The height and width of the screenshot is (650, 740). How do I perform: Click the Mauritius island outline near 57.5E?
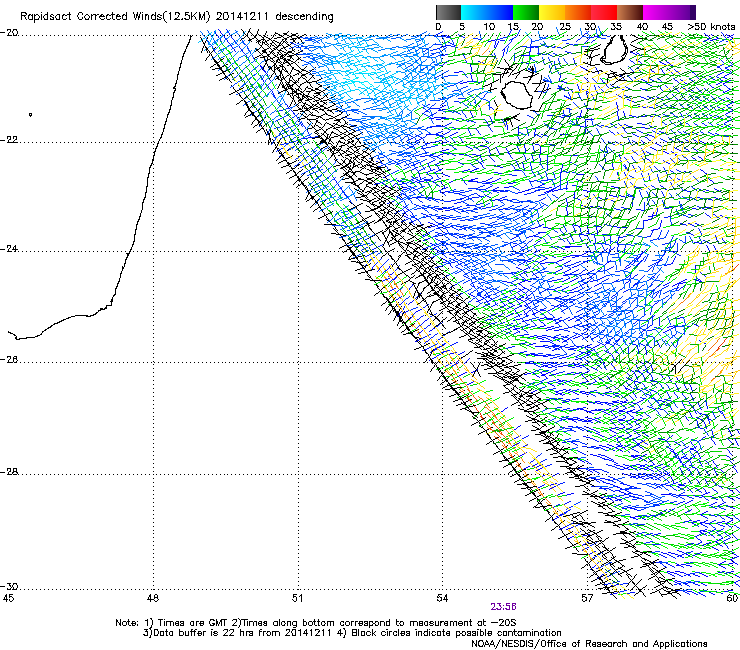[614, 50]
